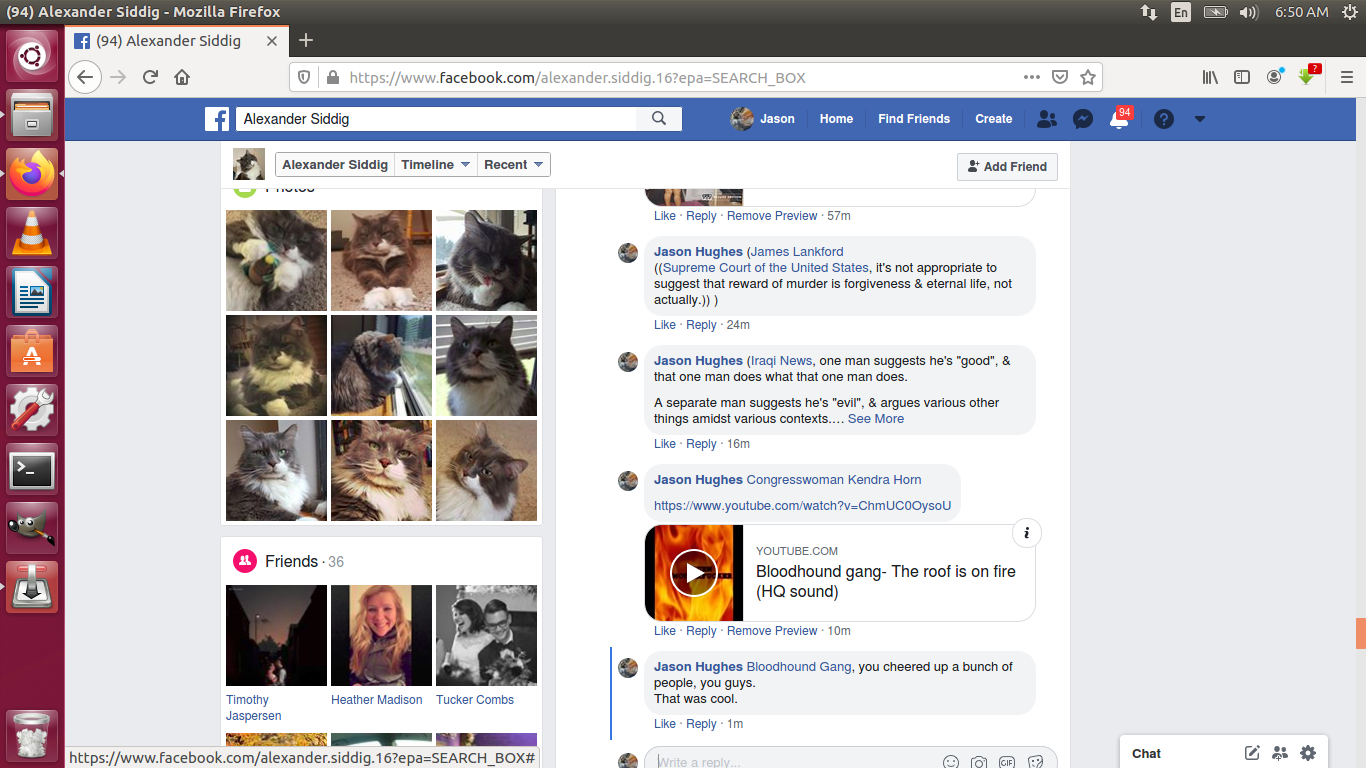Screen dimensions: 1366x768
Task: Click the Add Friend button
Action: (1007, 167)
